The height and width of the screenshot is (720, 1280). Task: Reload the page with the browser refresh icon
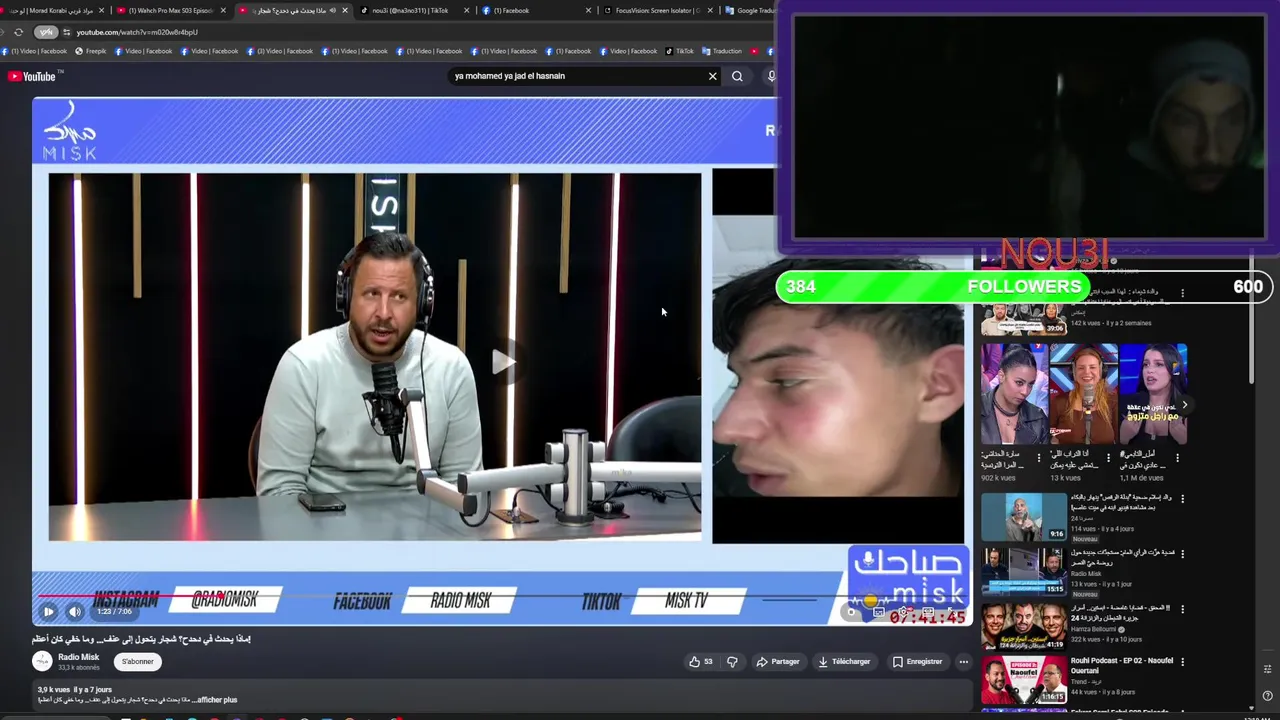(x=18, y=32)
